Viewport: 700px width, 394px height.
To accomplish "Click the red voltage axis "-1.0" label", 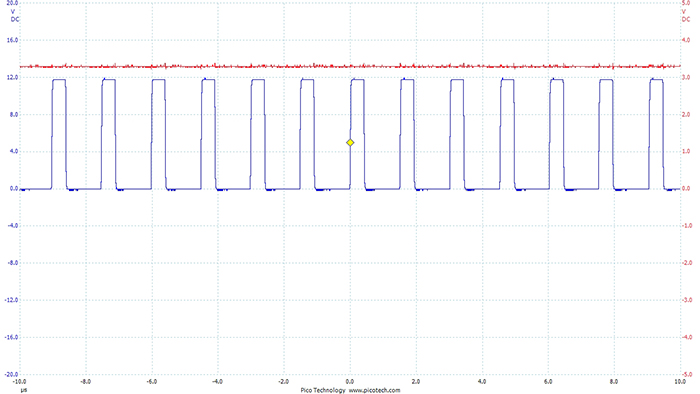I will (x=687, y=226).
